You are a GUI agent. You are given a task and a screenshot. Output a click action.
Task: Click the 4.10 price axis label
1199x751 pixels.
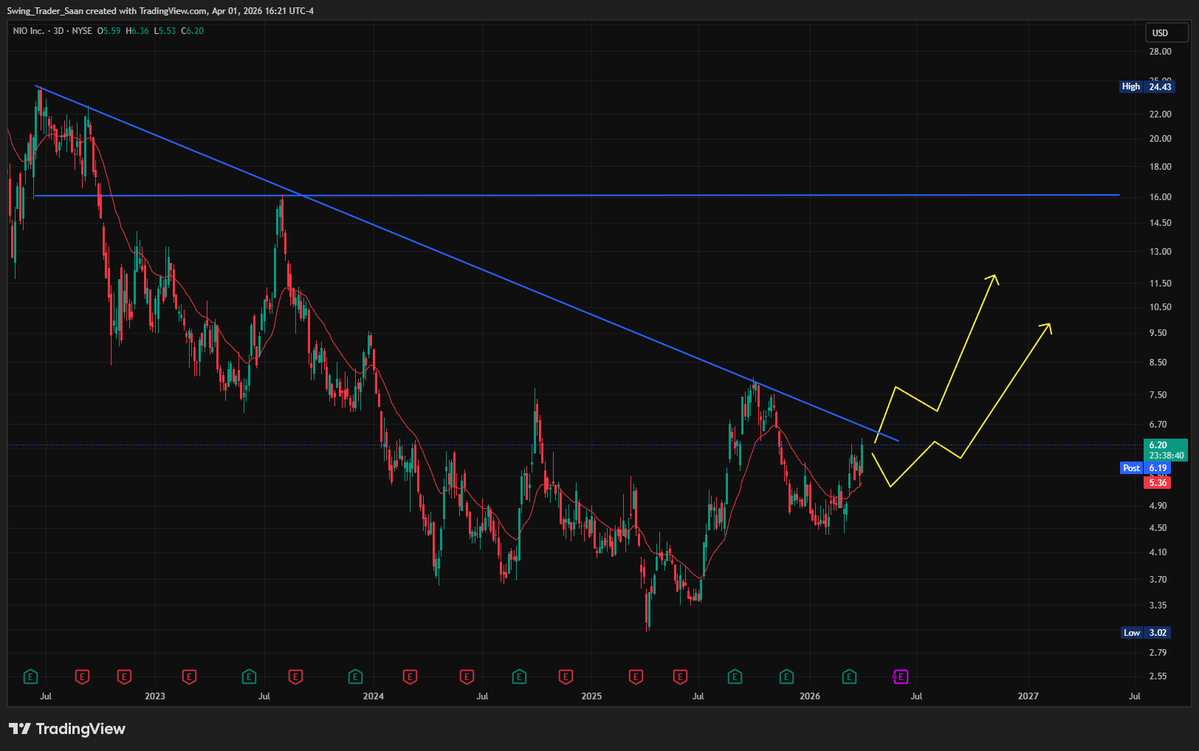pyautogui.click(x=1158, y=552)
